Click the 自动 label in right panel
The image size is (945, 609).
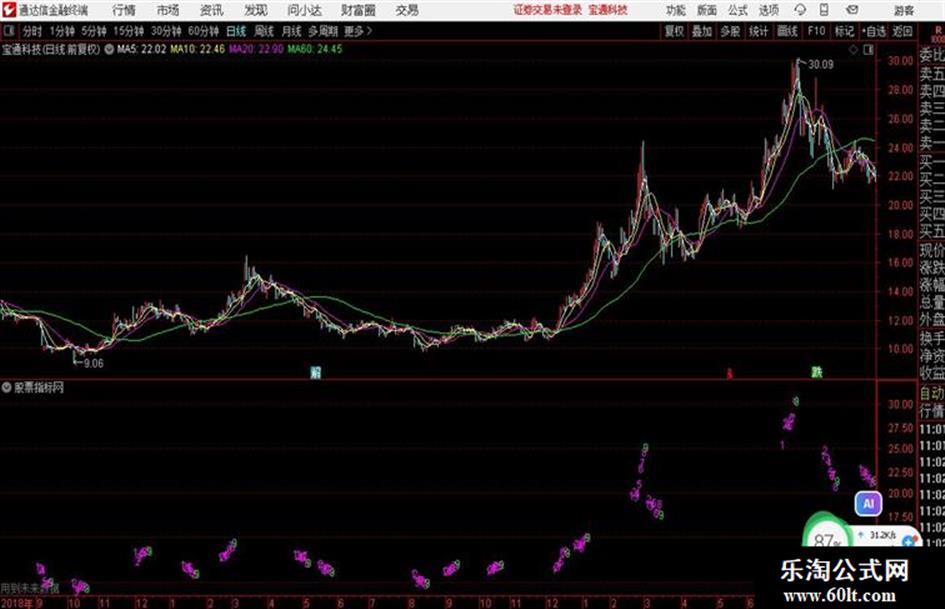click(x=932, y=394)
